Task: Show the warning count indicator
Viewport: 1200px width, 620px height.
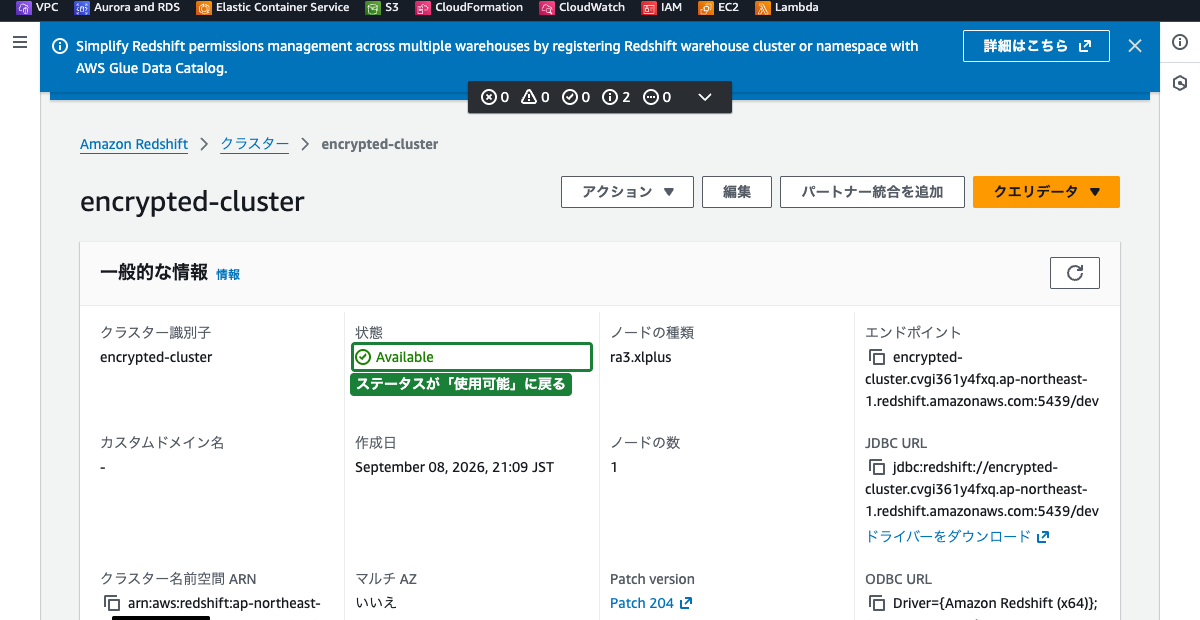Action: [x=536, y=97]
